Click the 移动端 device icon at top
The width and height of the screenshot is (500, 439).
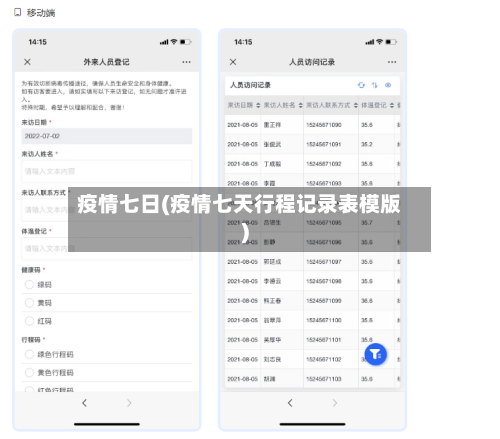pyautogui.click(x=17, y=13)
